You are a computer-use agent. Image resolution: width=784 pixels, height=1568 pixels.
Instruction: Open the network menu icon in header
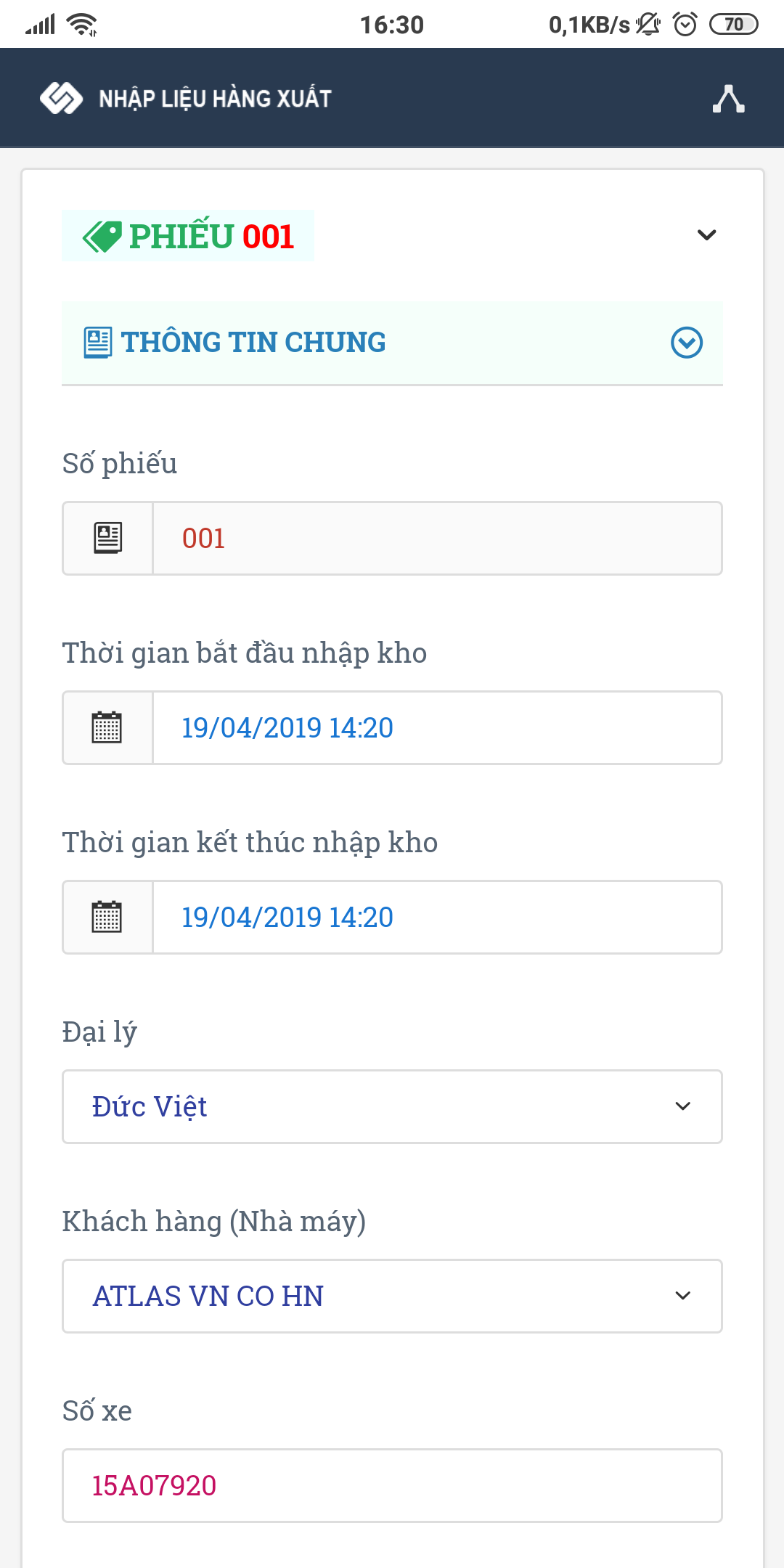coord(728,99)
